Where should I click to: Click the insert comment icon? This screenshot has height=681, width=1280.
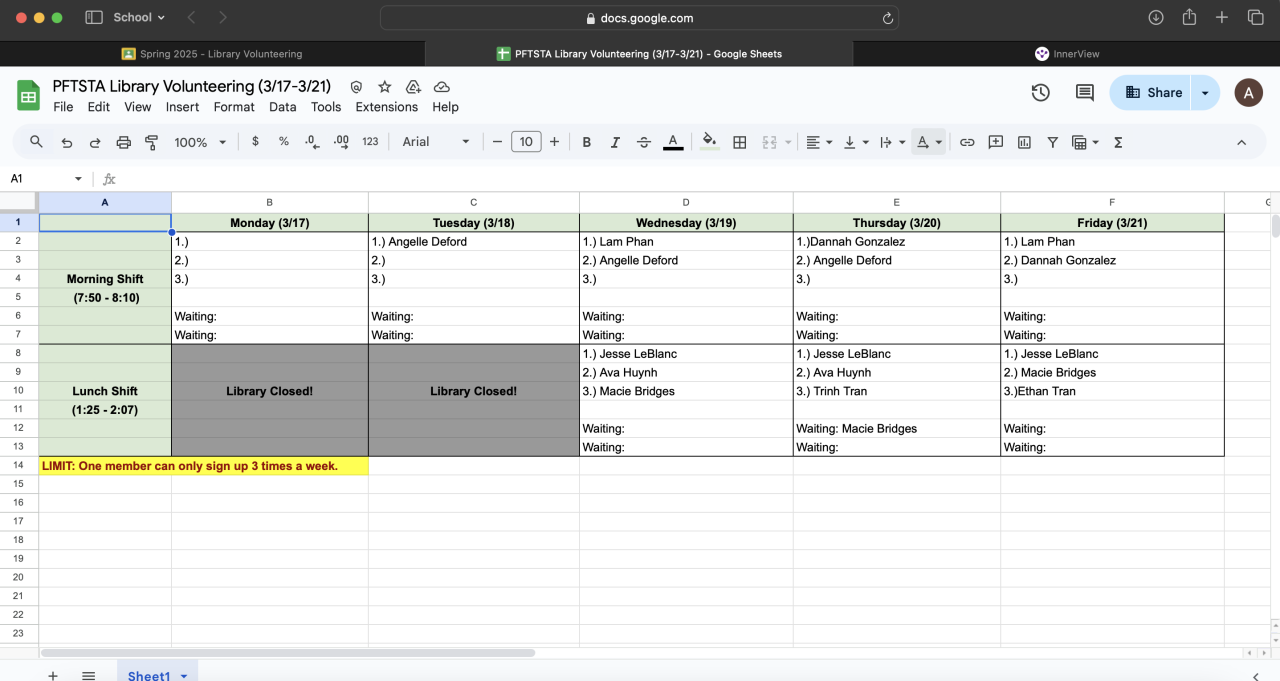tap(996, 142)
